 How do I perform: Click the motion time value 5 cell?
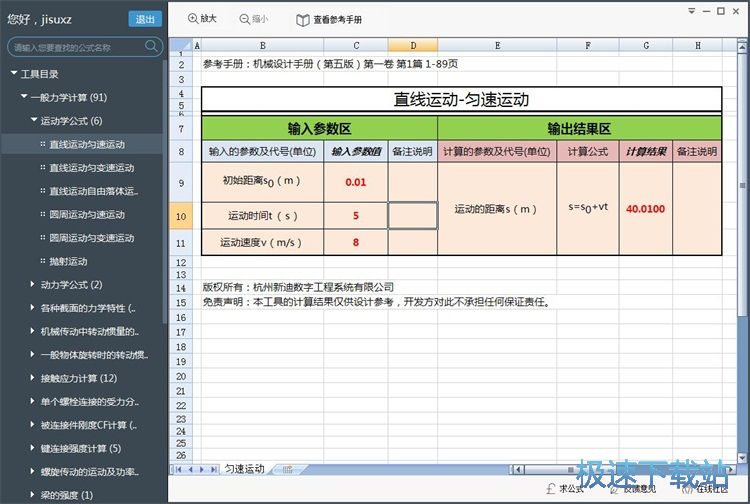coord(355,216)
